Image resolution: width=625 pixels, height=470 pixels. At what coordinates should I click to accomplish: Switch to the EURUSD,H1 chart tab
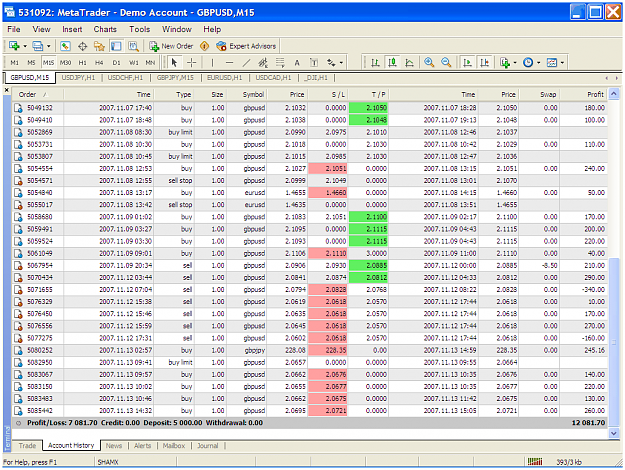pos(224,77)
